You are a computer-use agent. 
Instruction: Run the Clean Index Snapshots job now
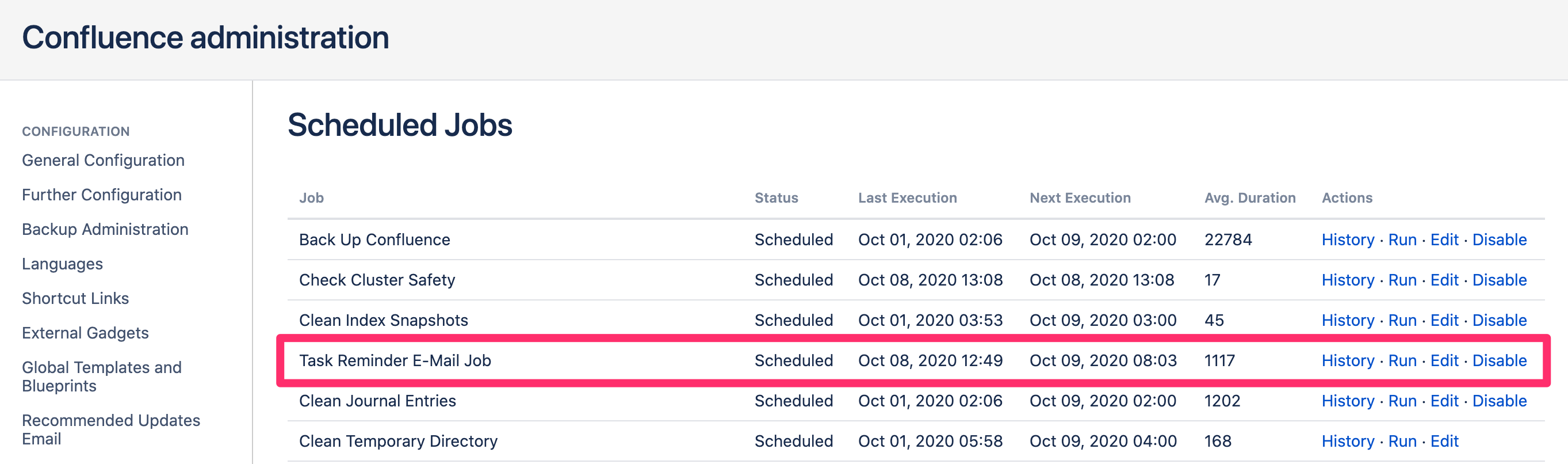click(1402, 320)
